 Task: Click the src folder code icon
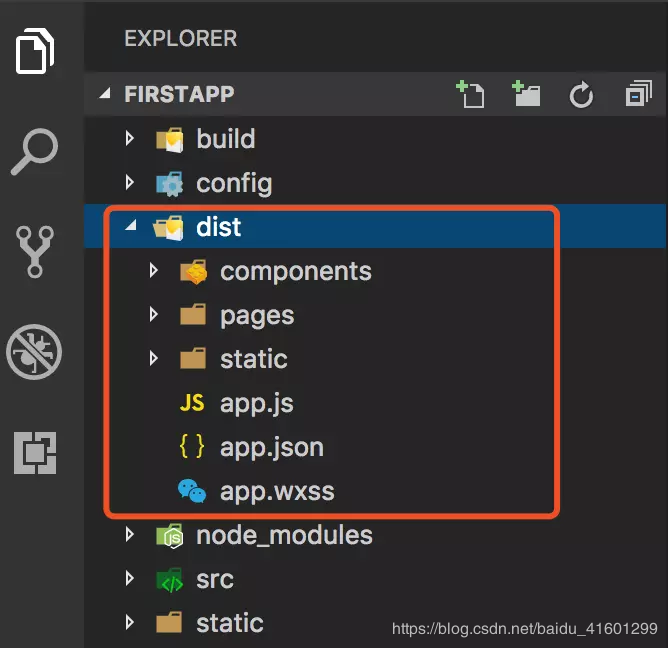pos(170,580)
